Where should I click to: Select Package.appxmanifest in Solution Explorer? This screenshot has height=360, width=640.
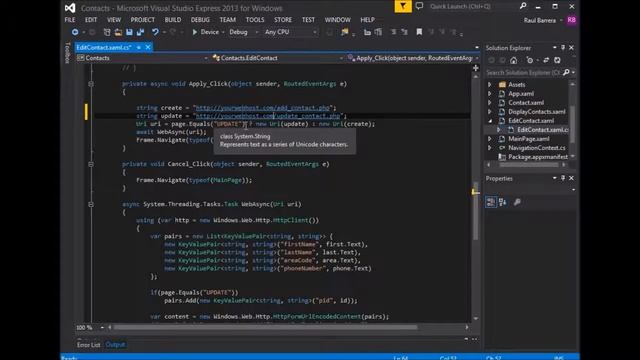coord(538,157)
